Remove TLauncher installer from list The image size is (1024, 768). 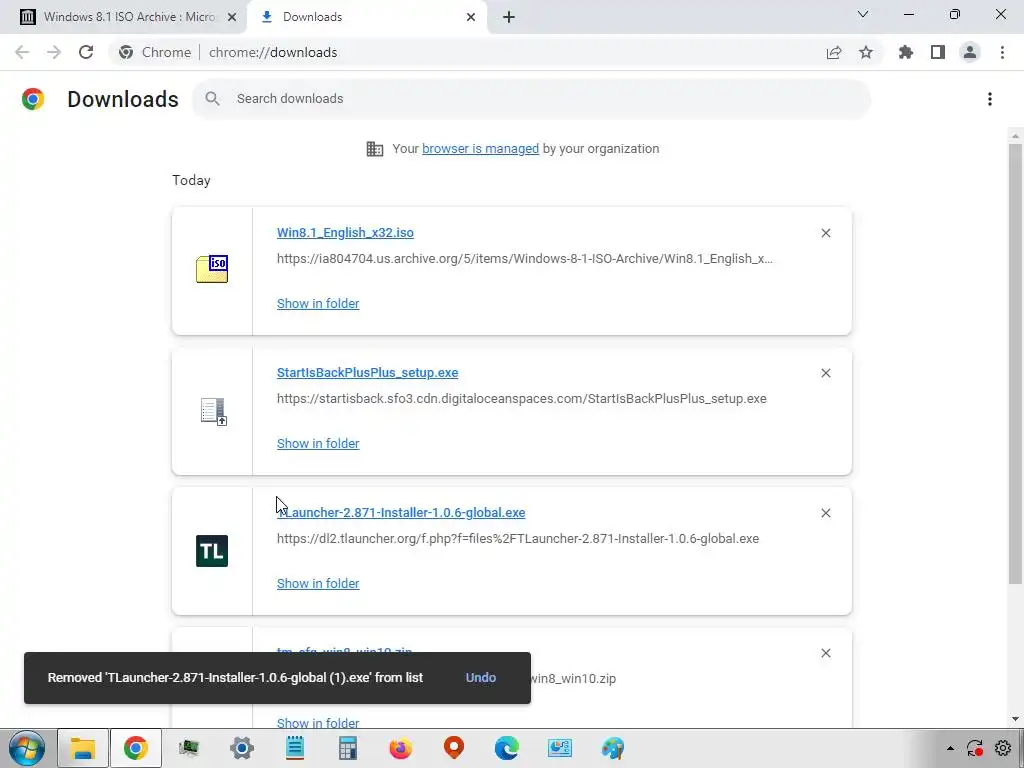pos(825,513)
